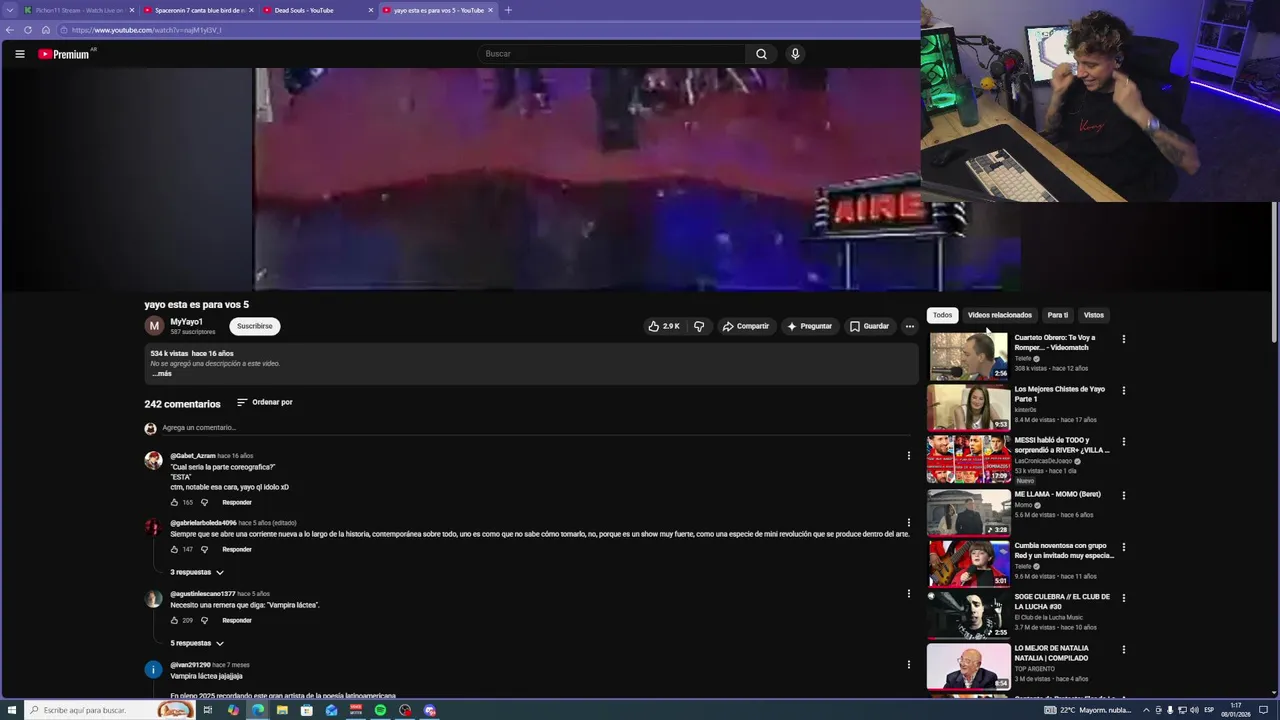Open File Explorer from the taskbar

point(282,710)
